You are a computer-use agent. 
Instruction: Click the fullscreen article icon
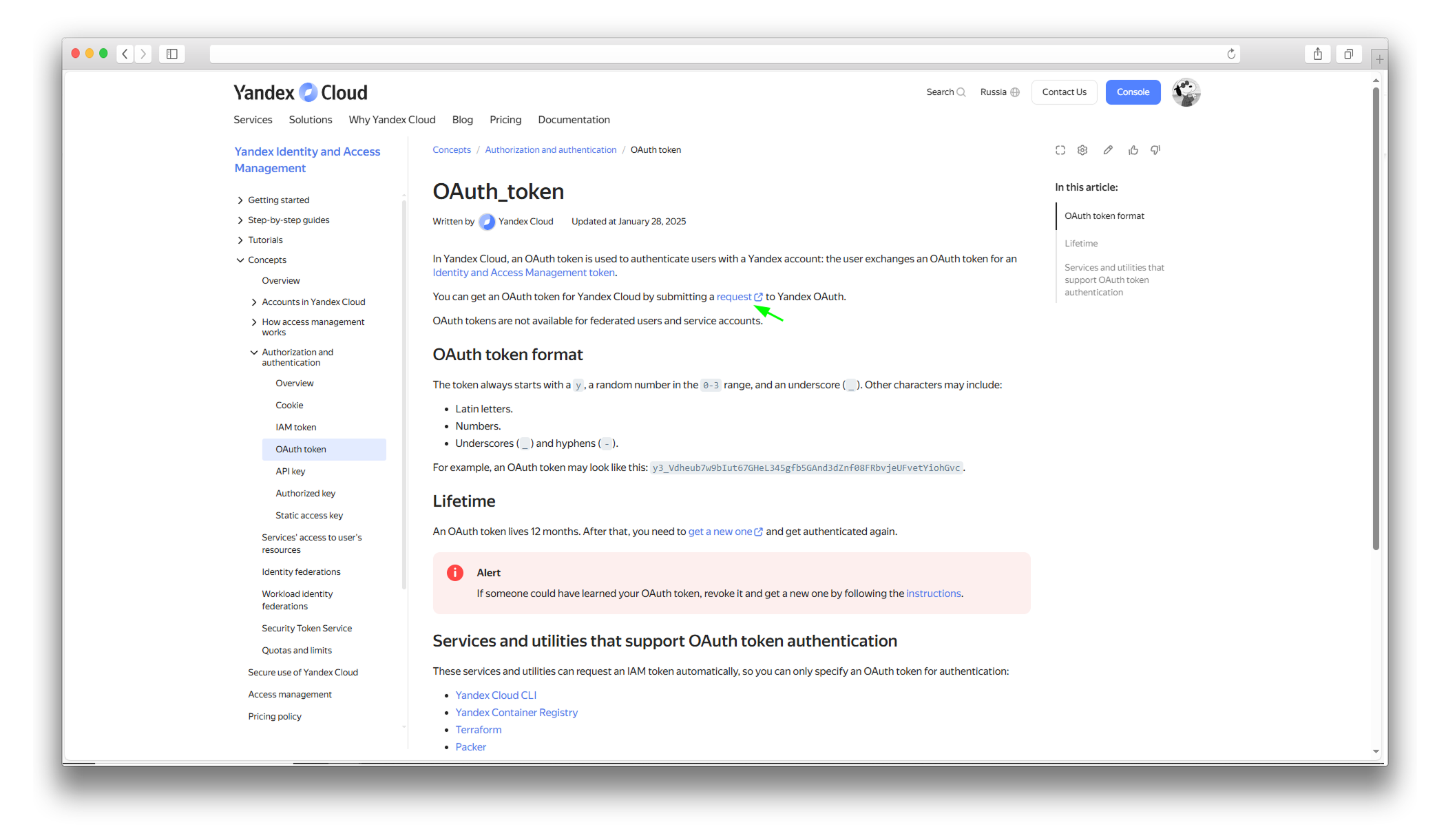pyautogui.click(x=1060, y=150)
